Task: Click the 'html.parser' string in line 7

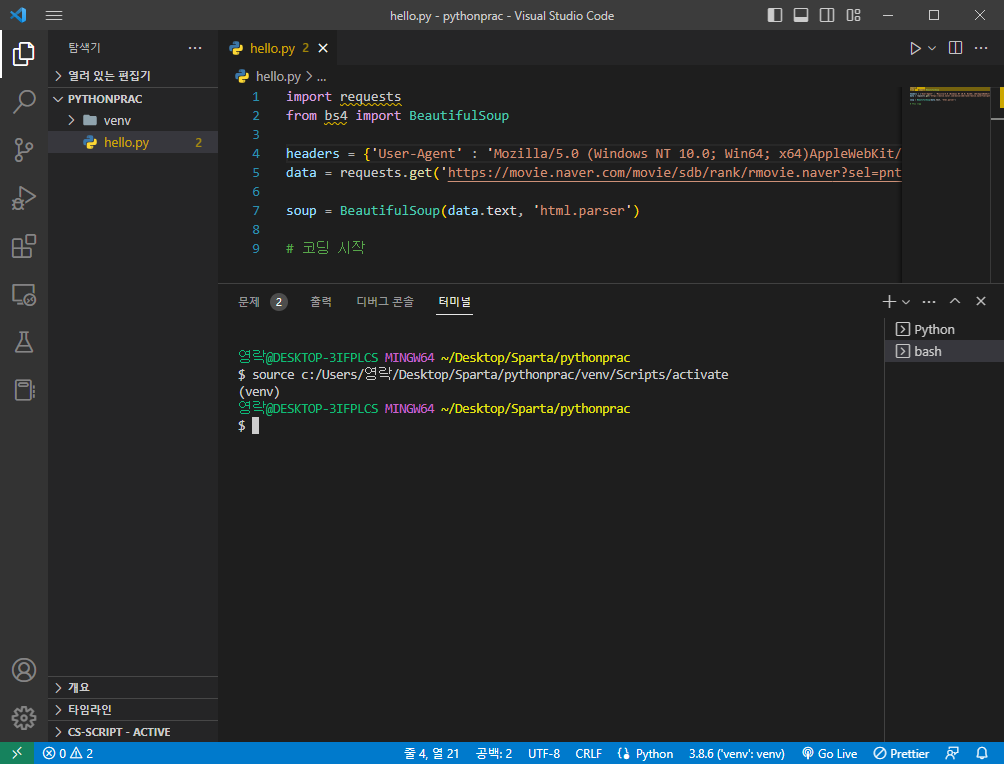Action: (x=582, y=211)
